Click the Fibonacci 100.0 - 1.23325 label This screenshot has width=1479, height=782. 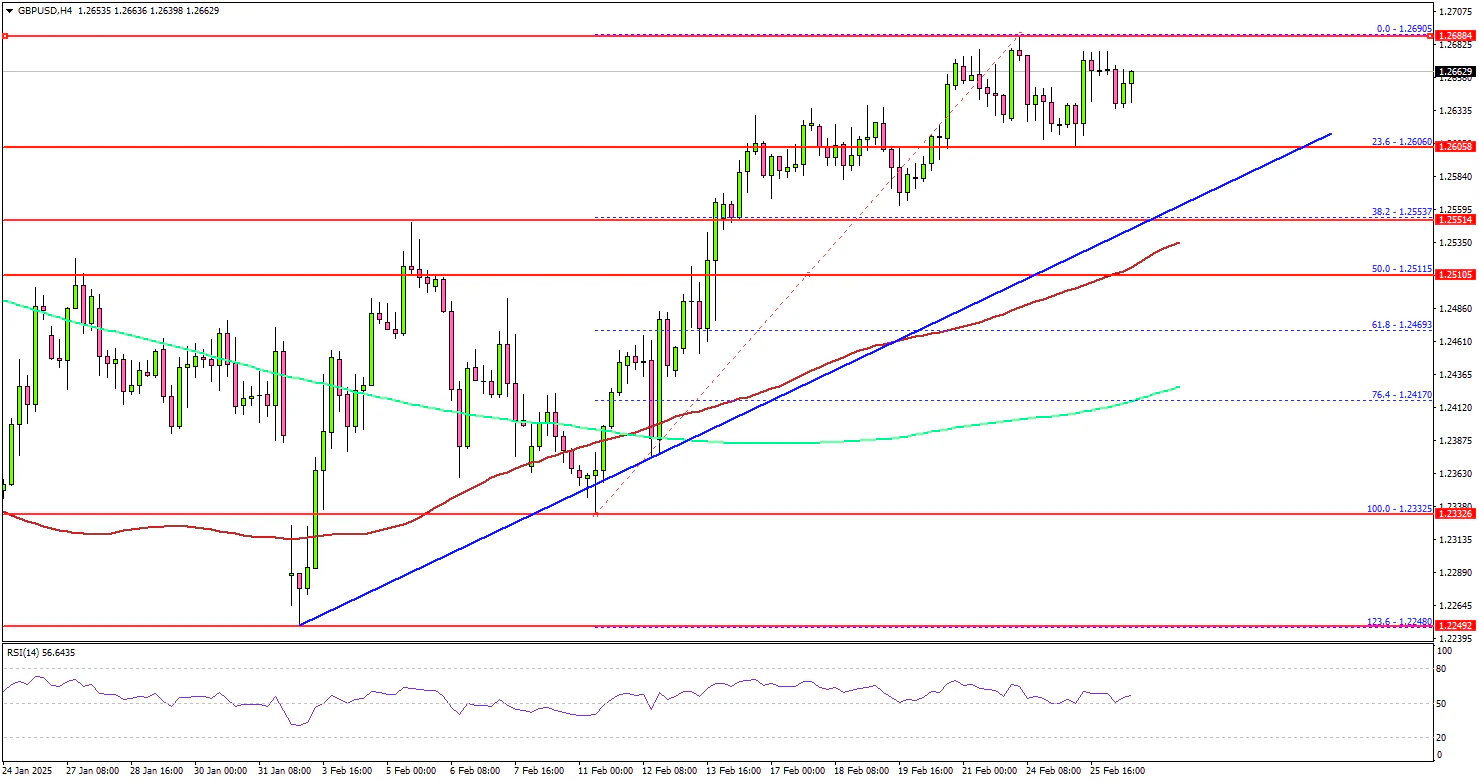[1401, 508]
